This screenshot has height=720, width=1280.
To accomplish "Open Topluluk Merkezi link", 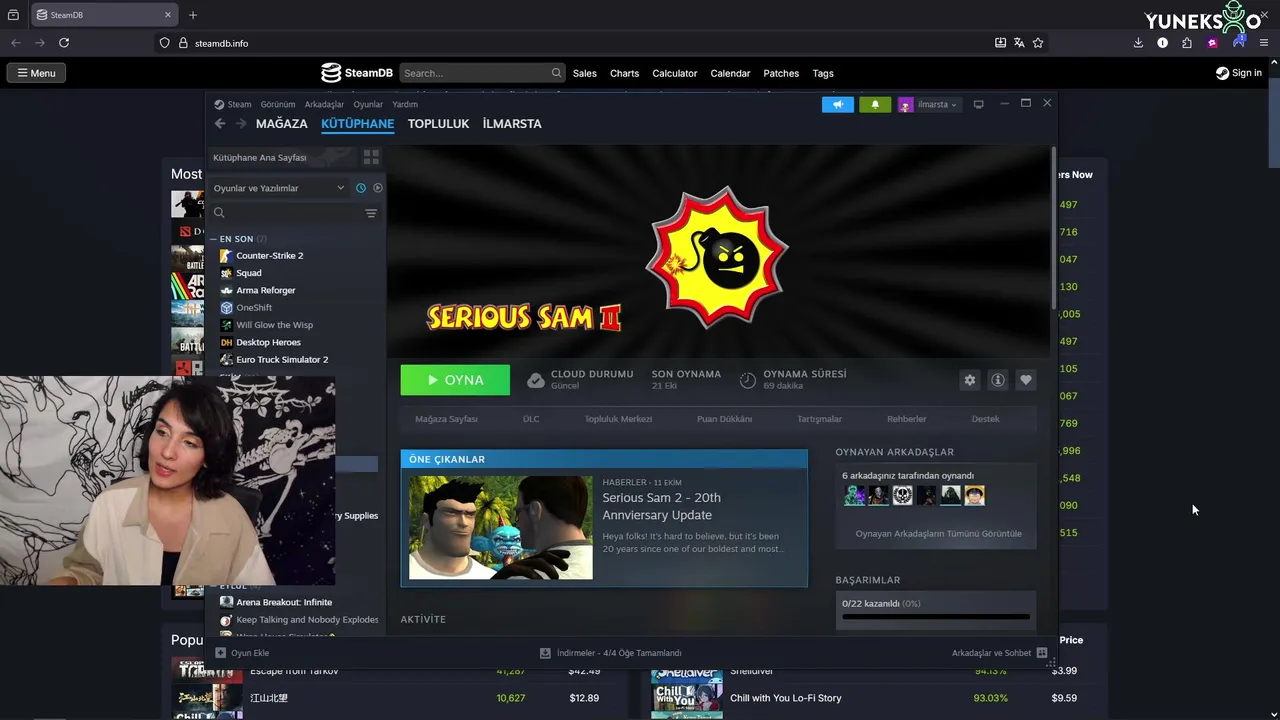I will click(x=618, y=419).
